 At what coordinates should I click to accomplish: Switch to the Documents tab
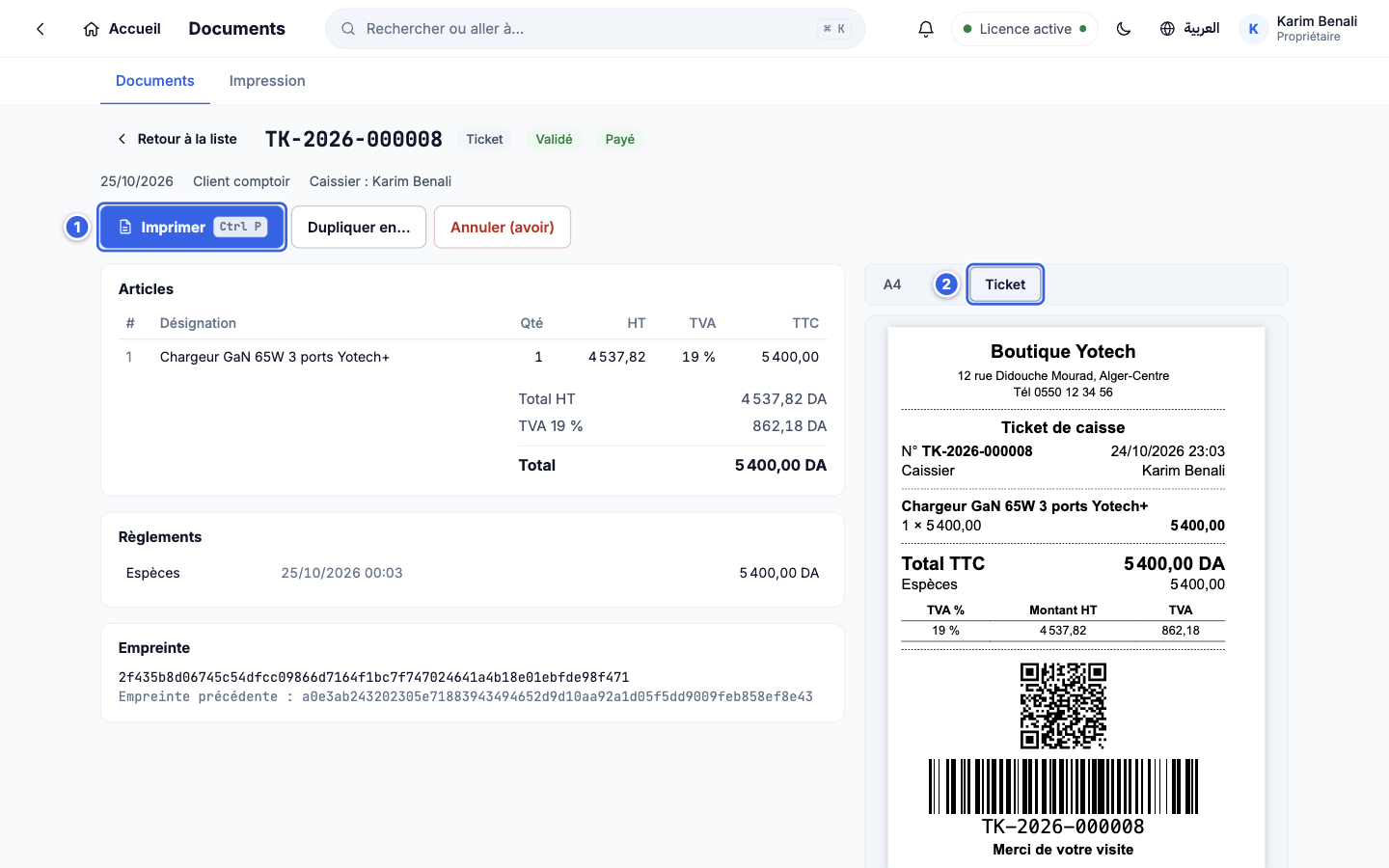[x=155, y=81]
